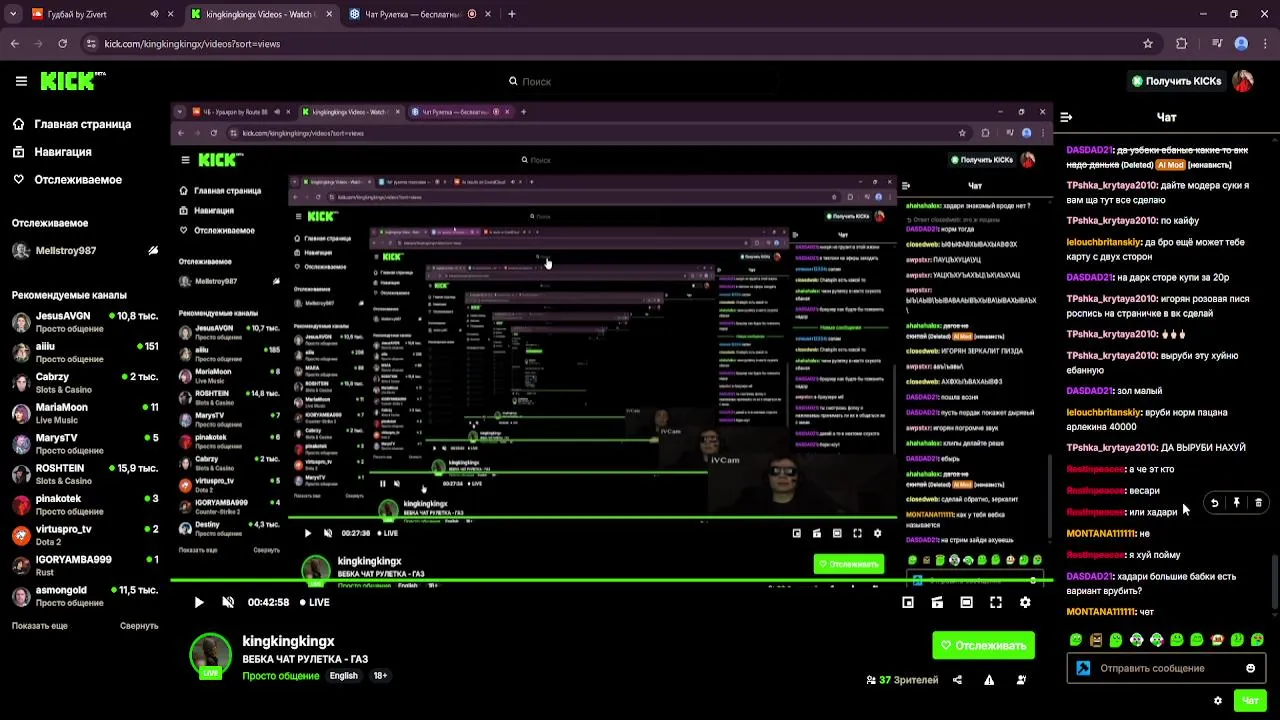This screenshot has width=1280, height=720.
Task: Click the KICK logo in header
Action: click(x=72, y=81)
